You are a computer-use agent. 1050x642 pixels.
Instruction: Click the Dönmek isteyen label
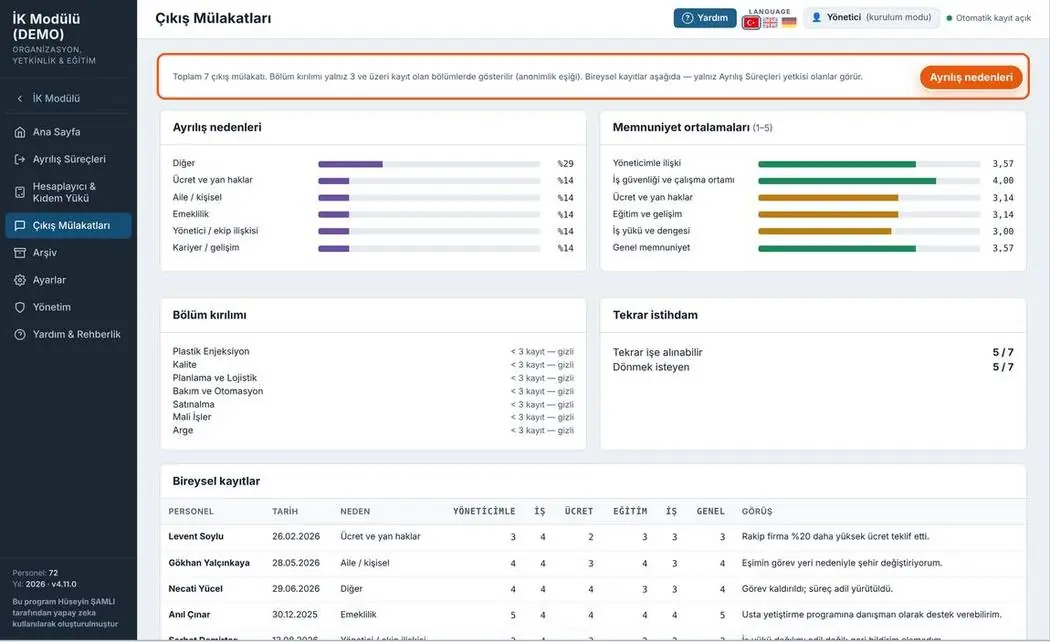click(x=651, y=367)
